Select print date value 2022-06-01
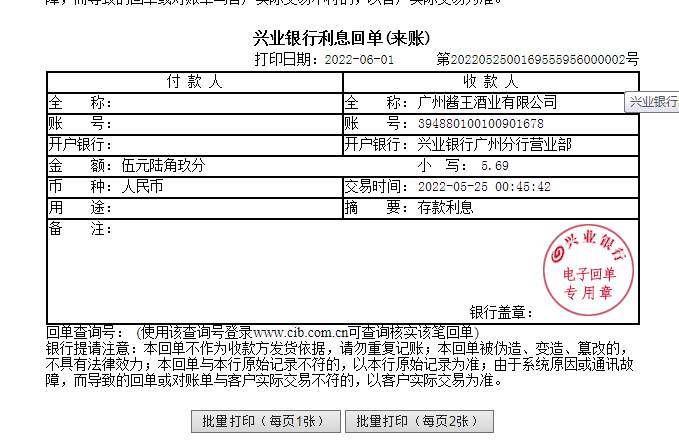The height and width of the screenshot is (441, 679). tap(359, 59)
